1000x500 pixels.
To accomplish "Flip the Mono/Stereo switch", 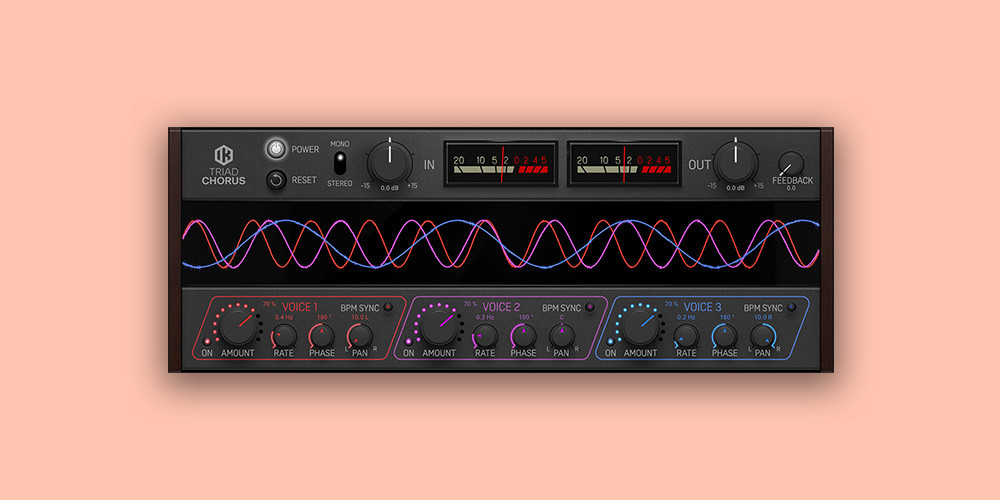I will click(x=339, y=163).
